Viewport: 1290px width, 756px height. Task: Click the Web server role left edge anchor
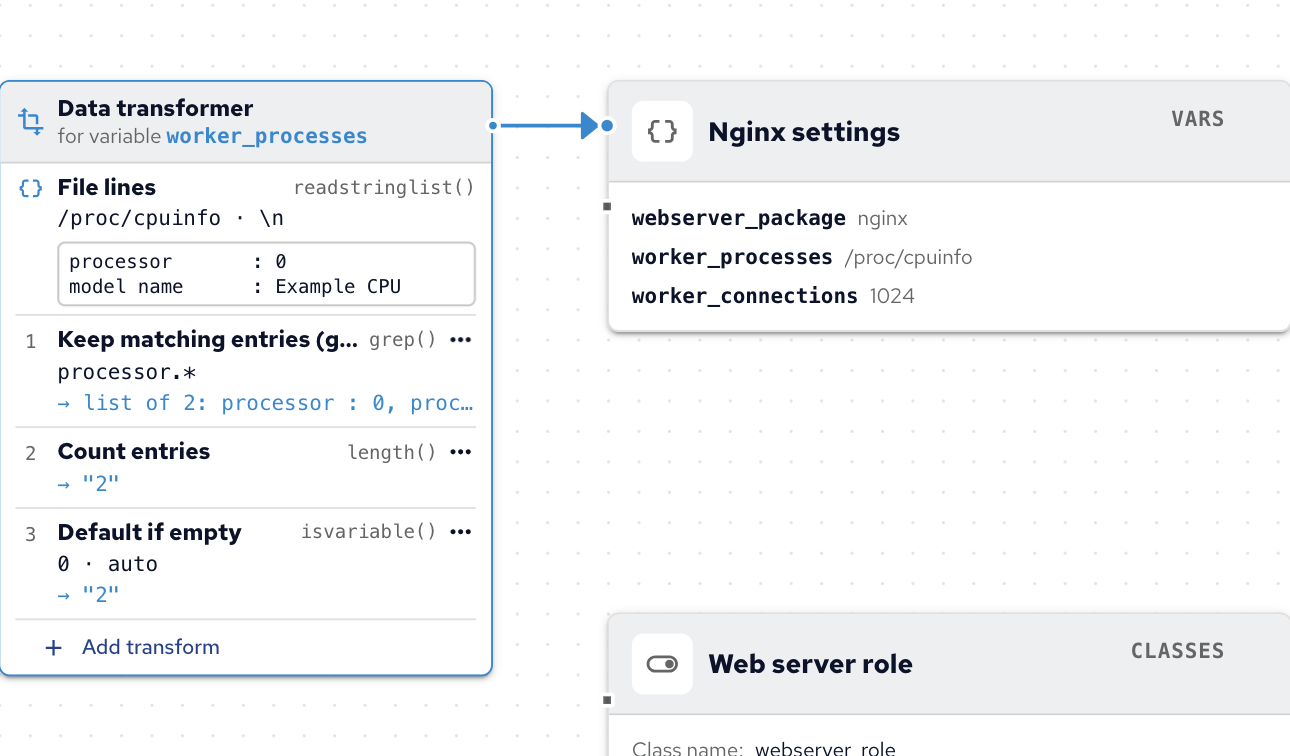(x=607, y=700)
